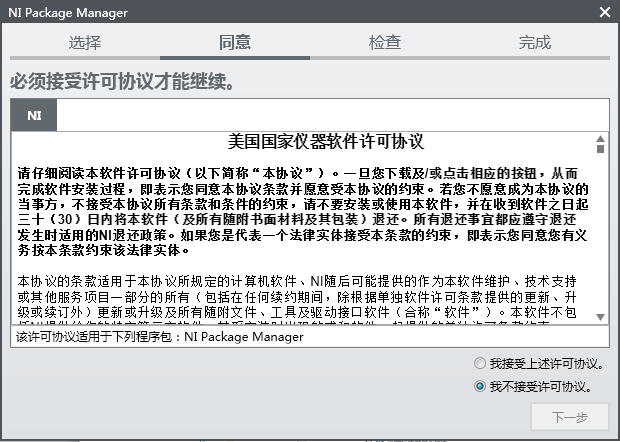This screenshot has width=620, height=442.
Task: Click the license scrollbar thumb
Action: (601, 149)
